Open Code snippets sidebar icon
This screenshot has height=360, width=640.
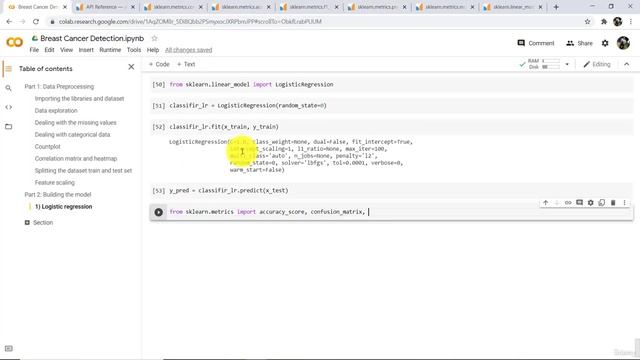pos(8,107)
